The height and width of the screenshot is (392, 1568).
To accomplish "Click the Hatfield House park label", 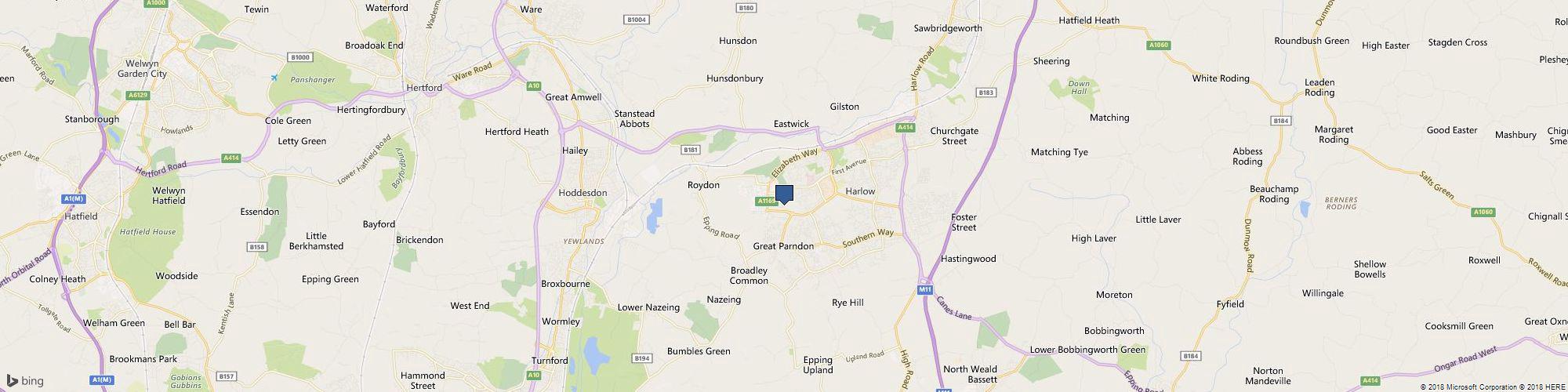I will pos(148,232).
